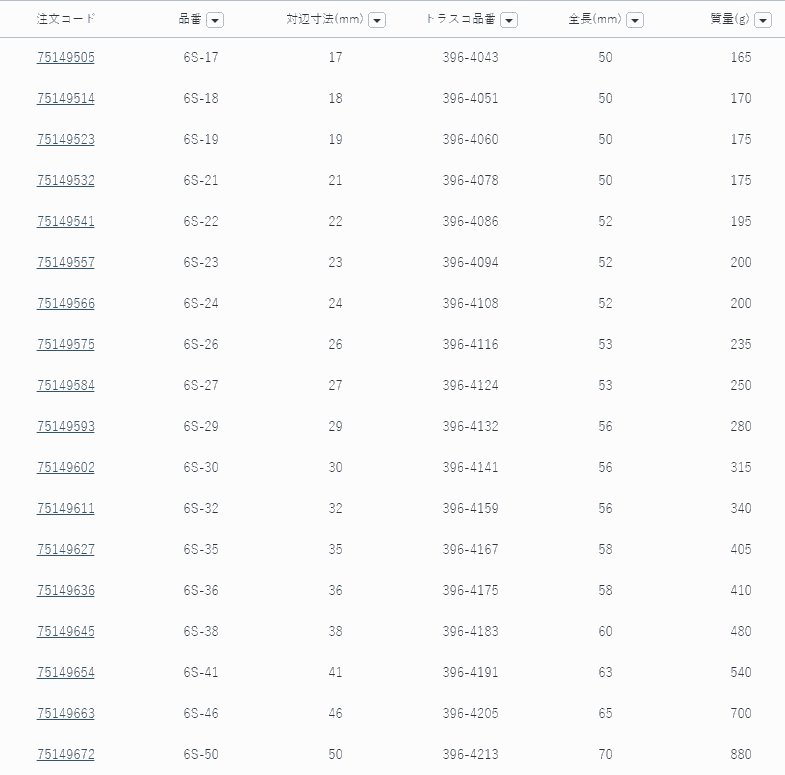
Task: Open order code 75149672 link
Action: (66, 754)
